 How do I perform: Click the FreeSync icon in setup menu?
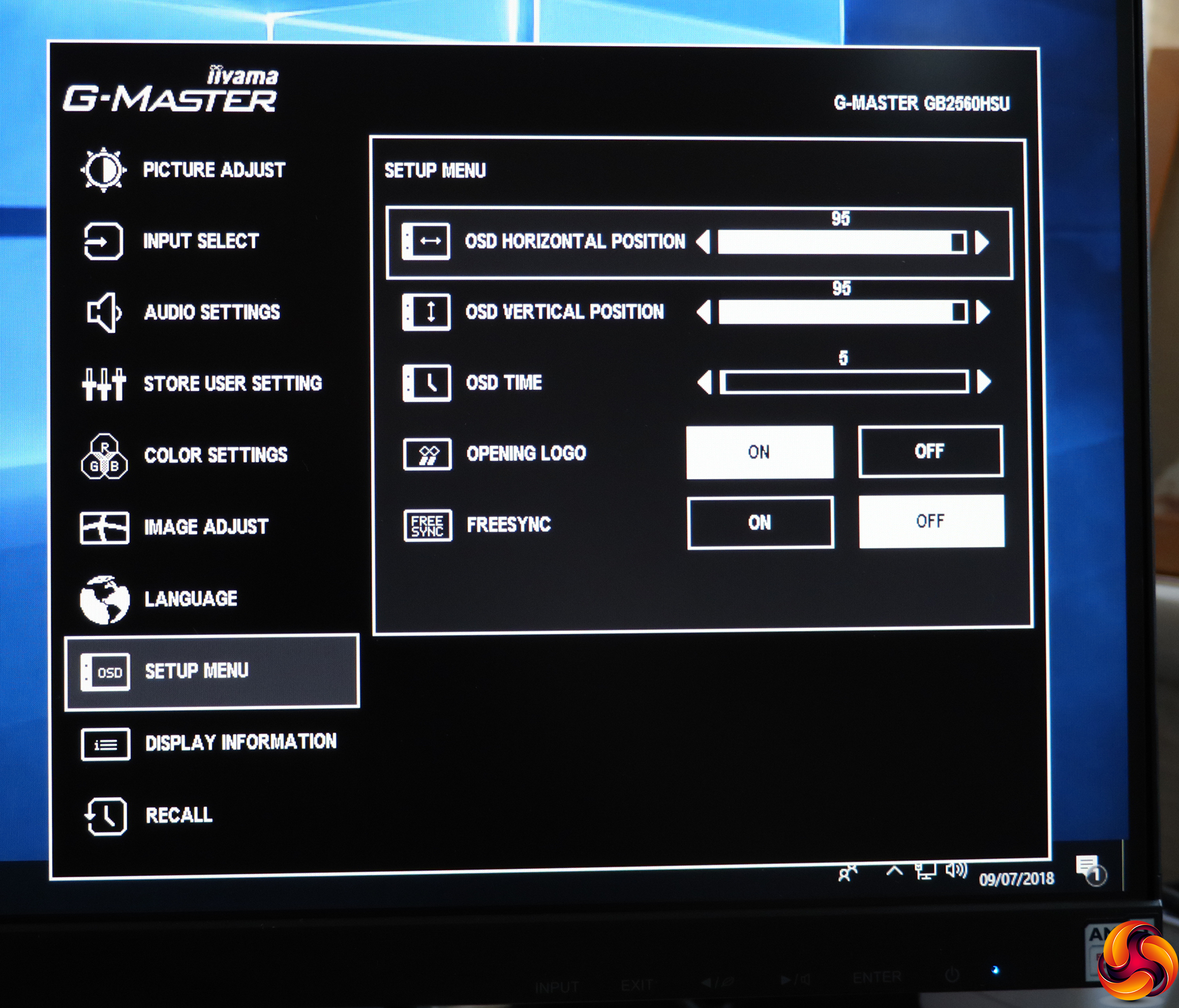point(427,525)
